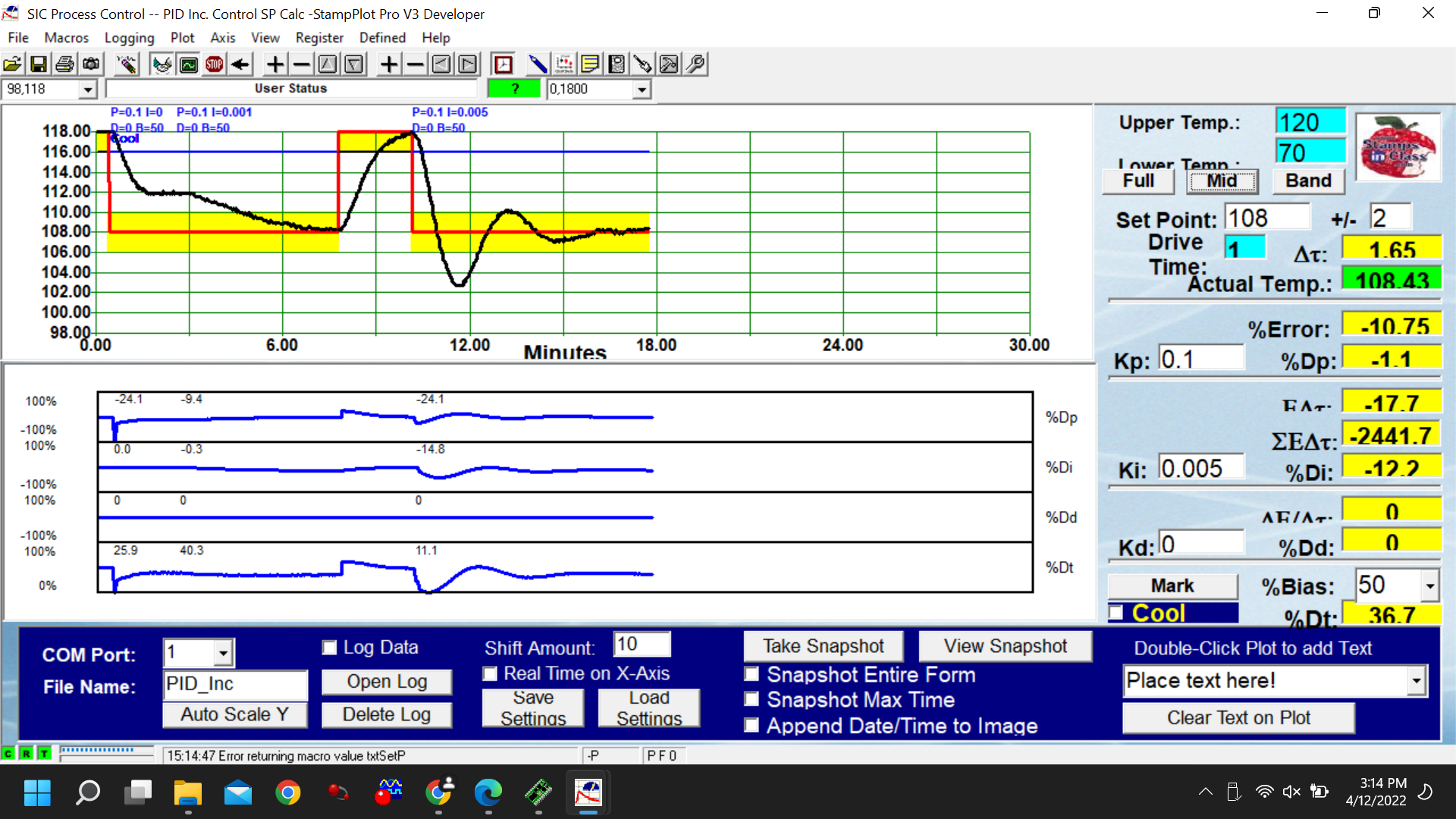Toggle the handshake connect icon
The width and height of the screenshot is (1456, 819).
[x=162, y=64]
